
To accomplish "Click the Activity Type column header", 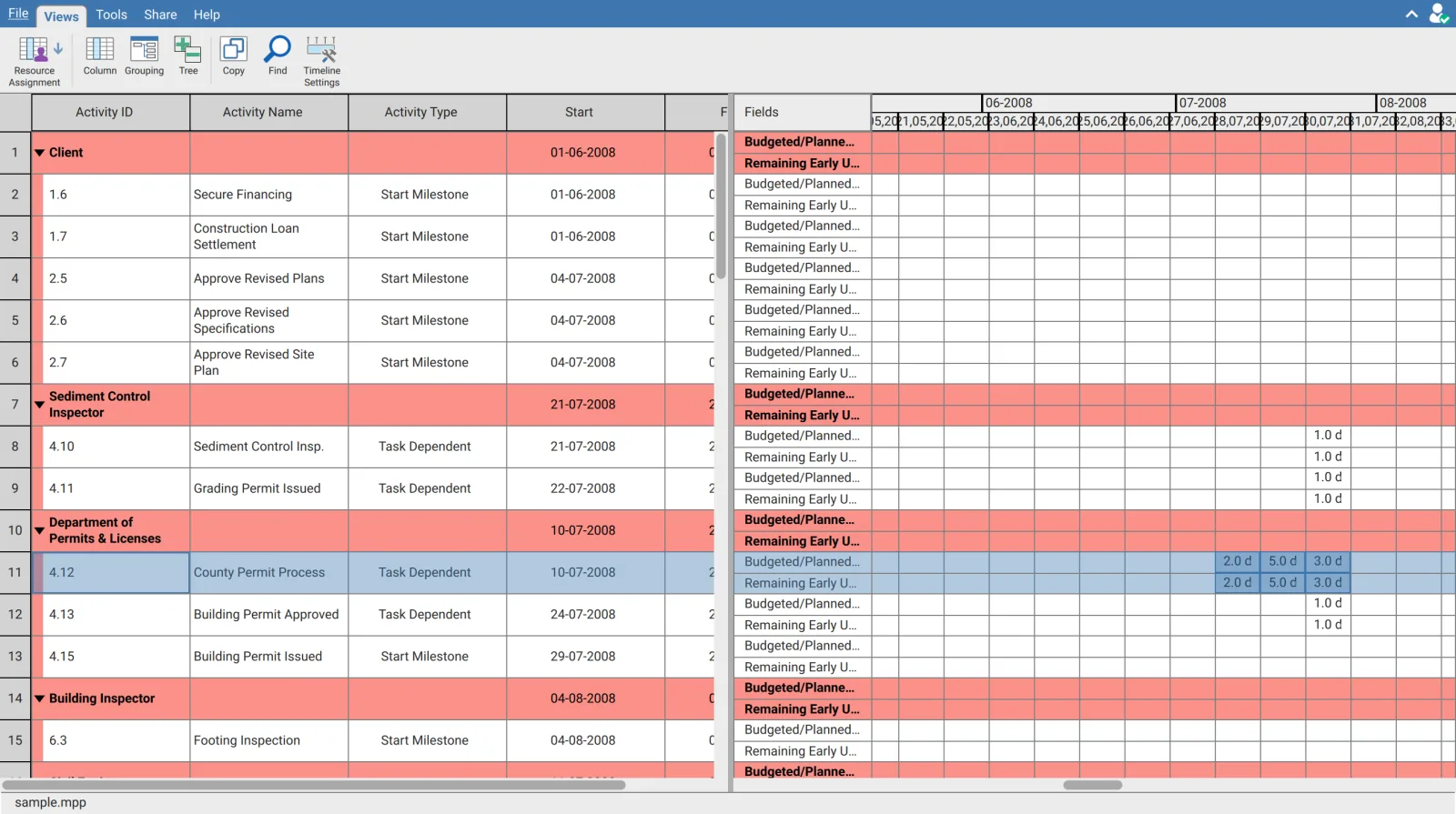I will pyautogui.click(x=427, y=112).
